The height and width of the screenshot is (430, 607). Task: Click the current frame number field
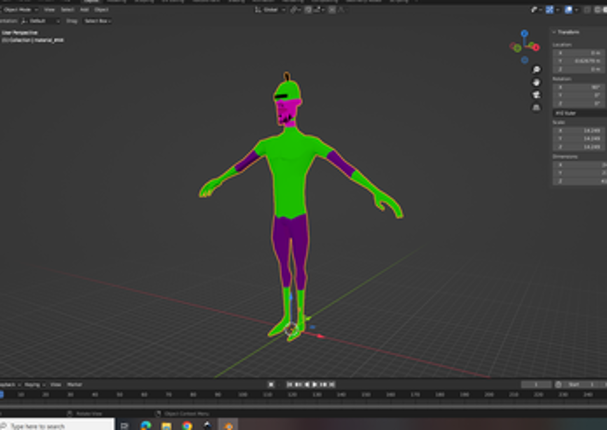click(x=536, y=385)
